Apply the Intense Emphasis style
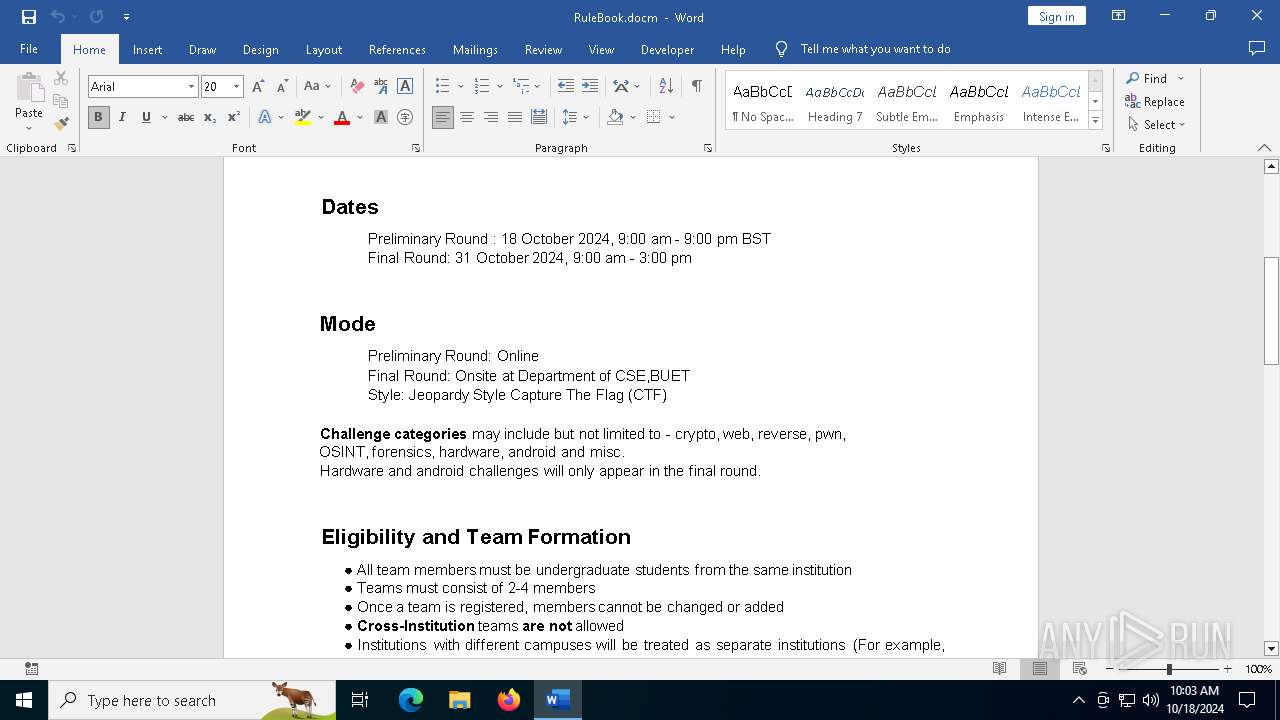This screenshot has width=1280, height=720. (x=1051, y=102)
